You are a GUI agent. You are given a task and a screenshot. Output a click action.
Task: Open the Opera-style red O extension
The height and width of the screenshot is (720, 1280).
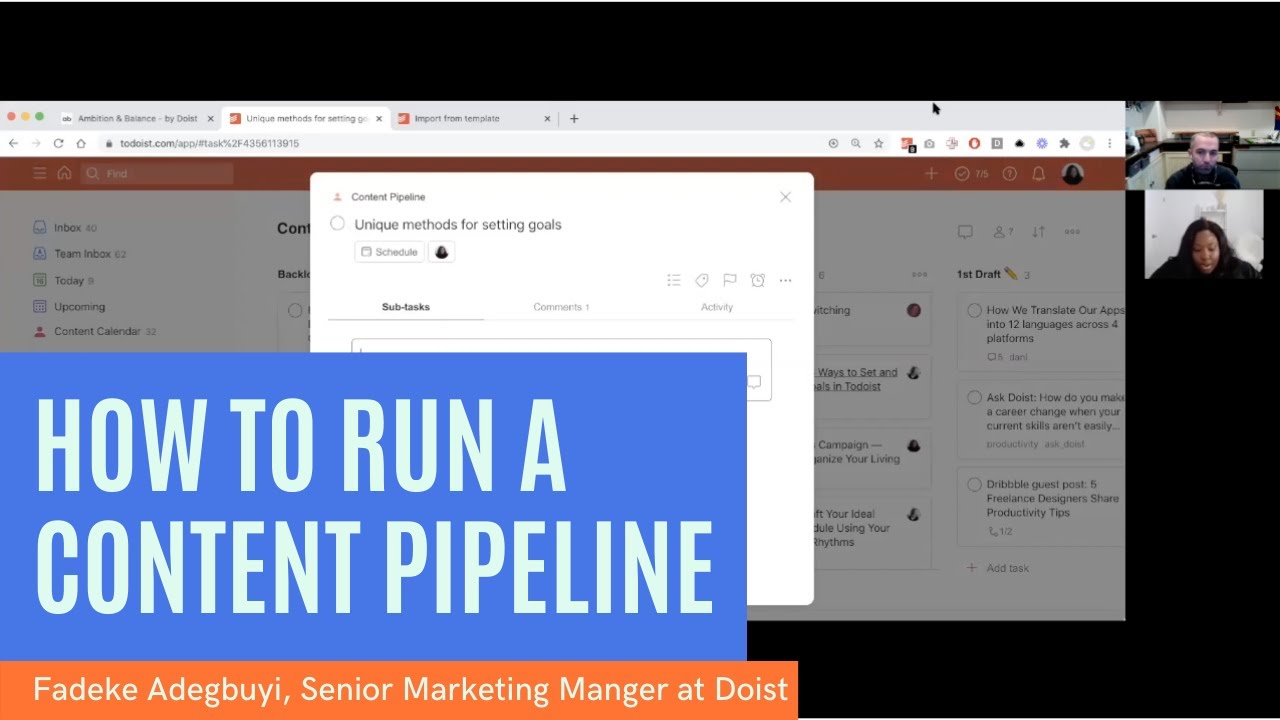(974, 143)
